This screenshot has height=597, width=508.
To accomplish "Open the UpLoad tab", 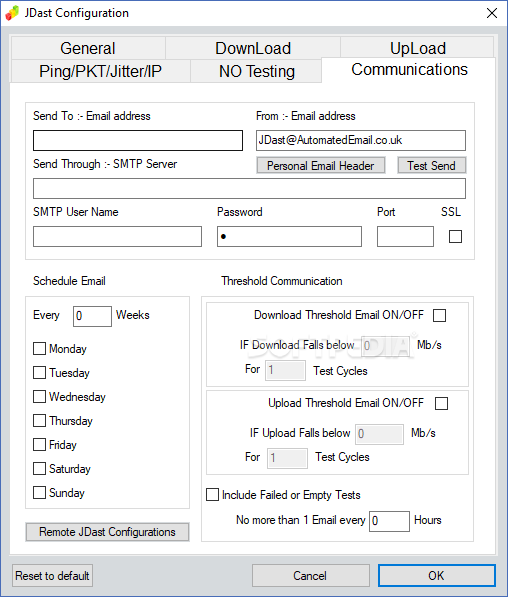I will pos(417,48).
